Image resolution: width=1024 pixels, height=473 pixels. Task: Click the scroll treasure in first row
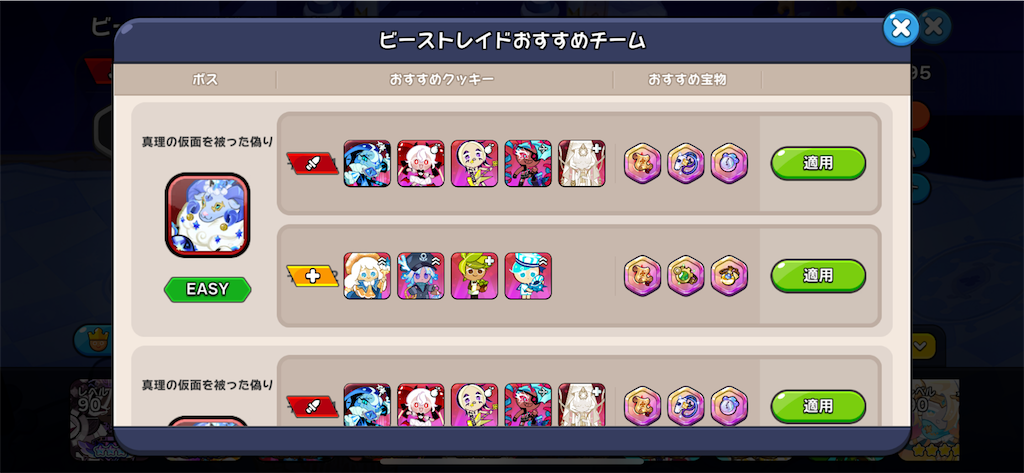point(643,163)
